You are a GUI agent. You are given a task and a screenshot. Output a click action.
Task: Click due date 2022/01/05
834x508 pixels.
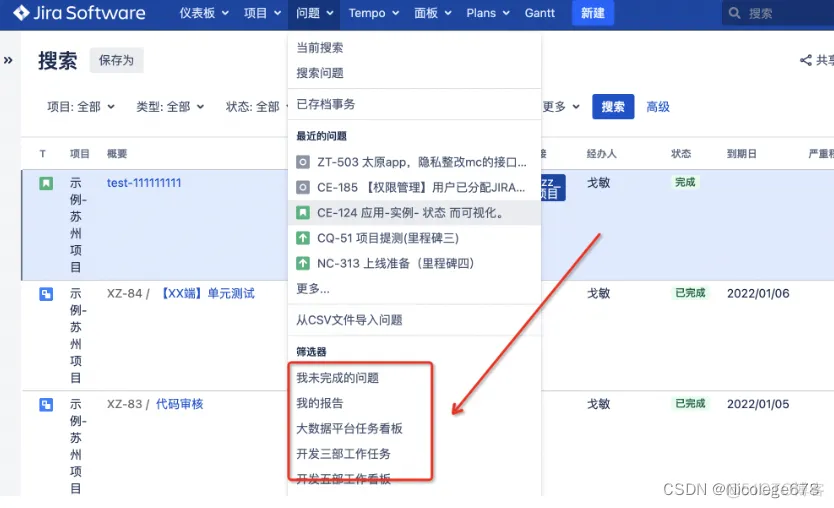click(758, 404)
